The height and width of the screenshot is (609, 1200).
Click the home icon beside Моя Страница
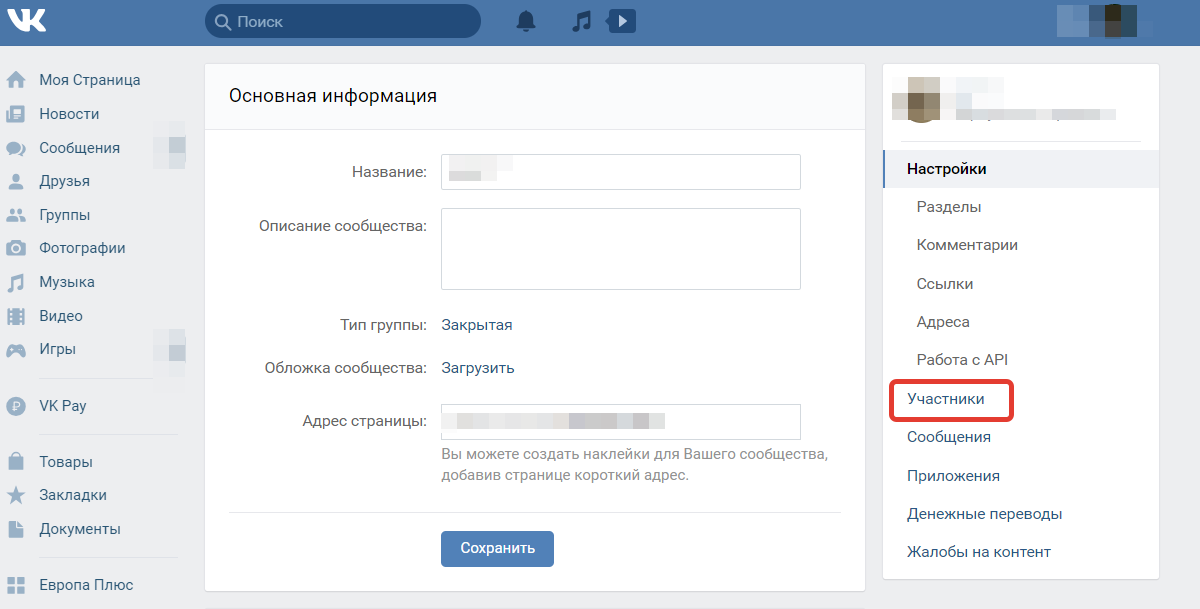click(16, 80)
